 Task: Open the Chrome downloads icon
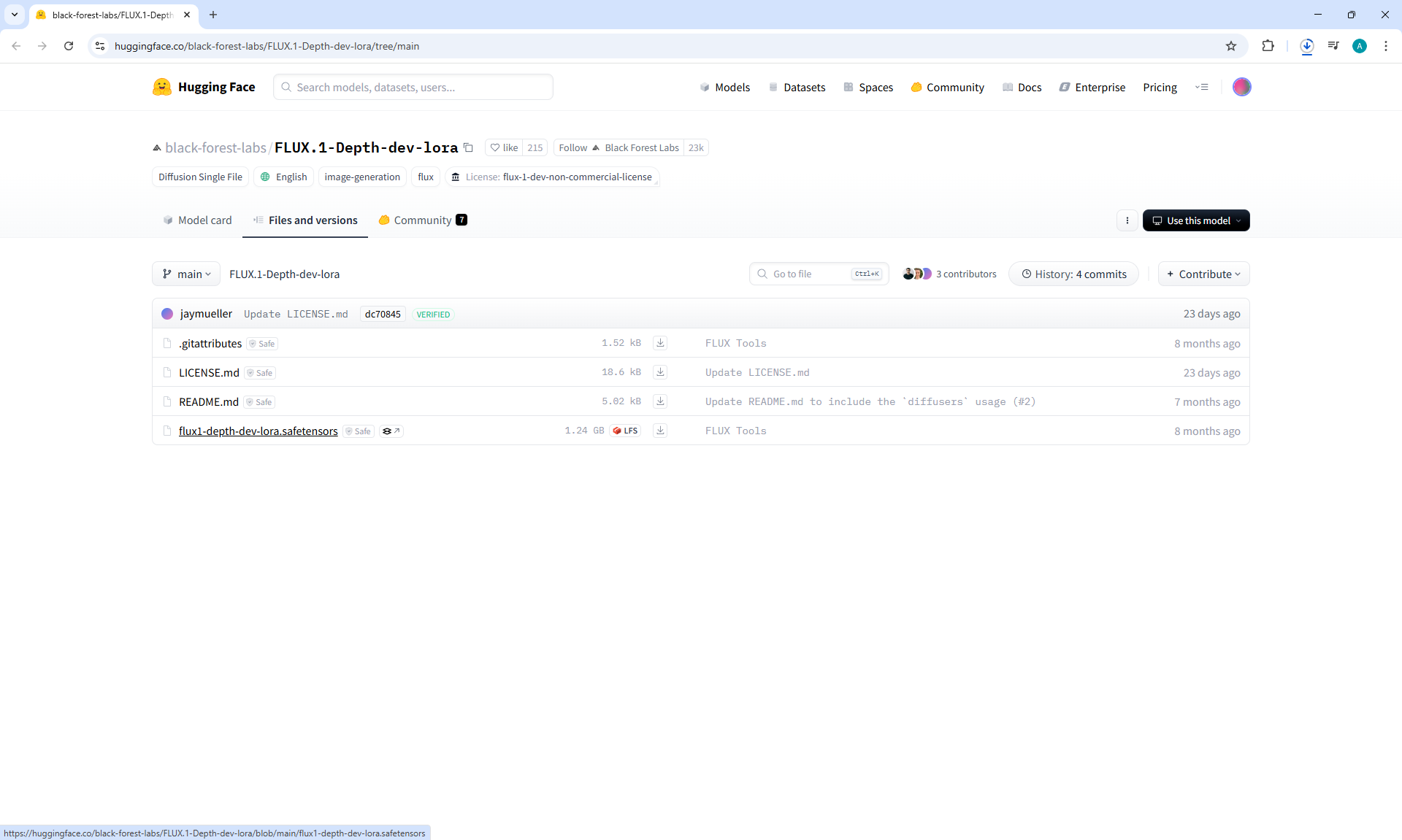(x=1307, y=46)
